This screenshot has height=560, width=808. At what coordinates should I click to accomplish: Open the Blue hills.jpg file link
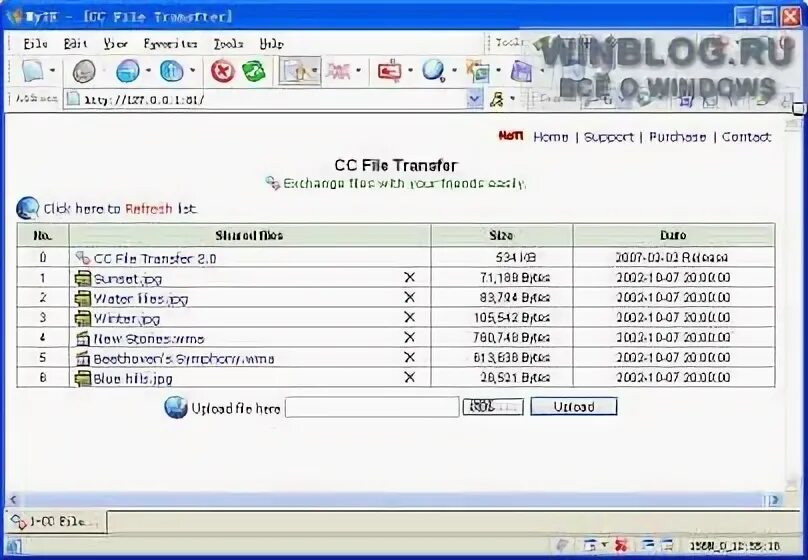click(x=133, y=379)
